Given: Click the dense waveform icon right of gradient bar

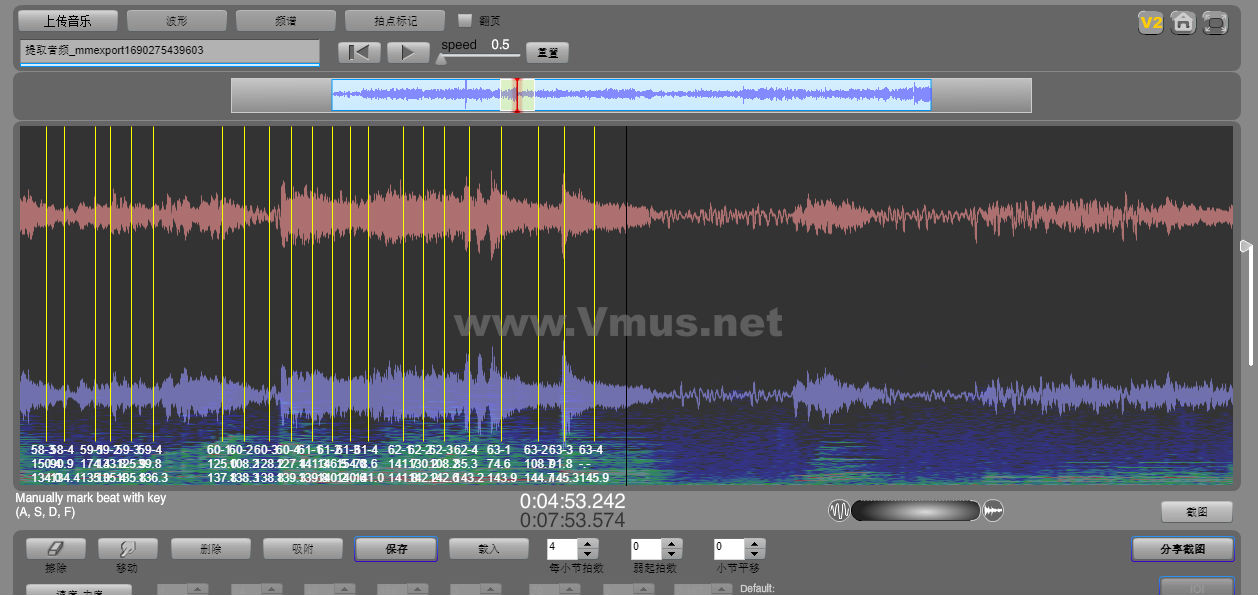Looking at the screenshot, I should pos(993,511).
